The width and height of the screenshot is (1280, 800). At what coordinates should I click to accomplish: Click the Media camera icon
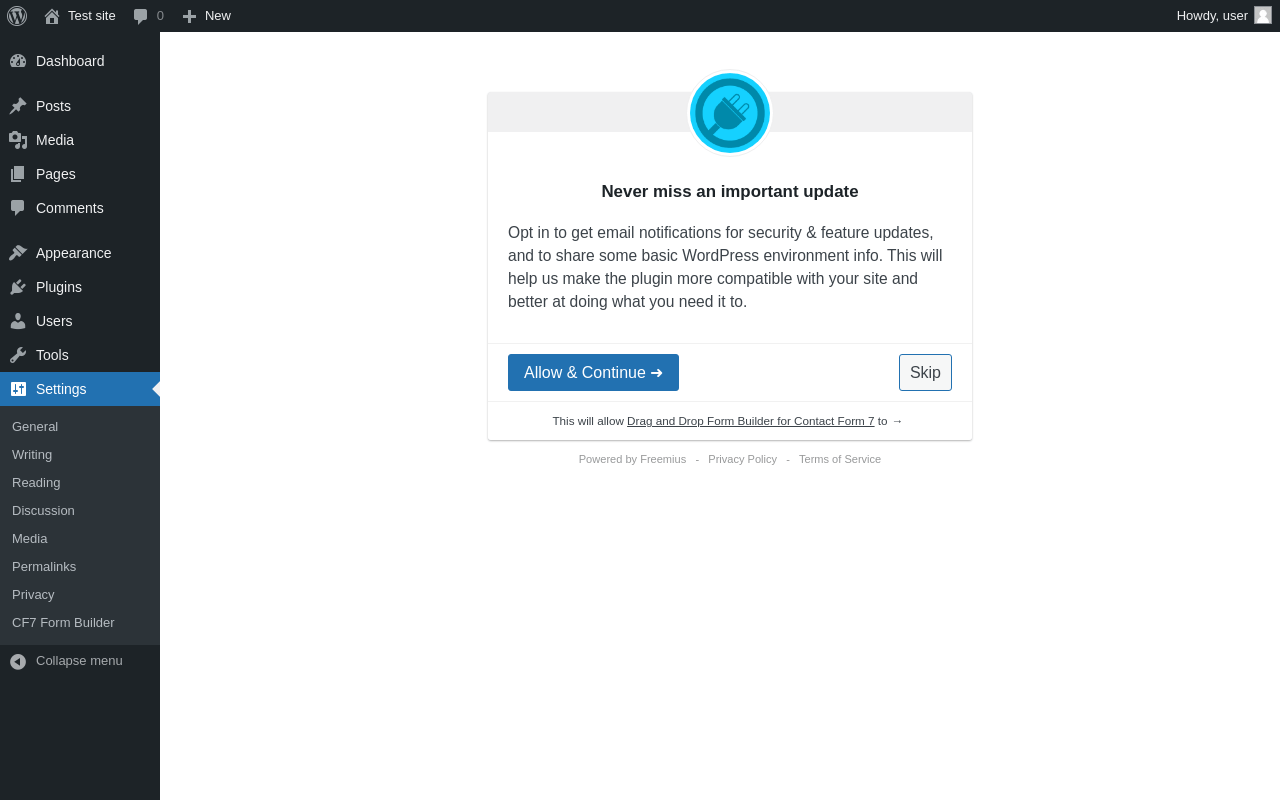tap(18, 140)
